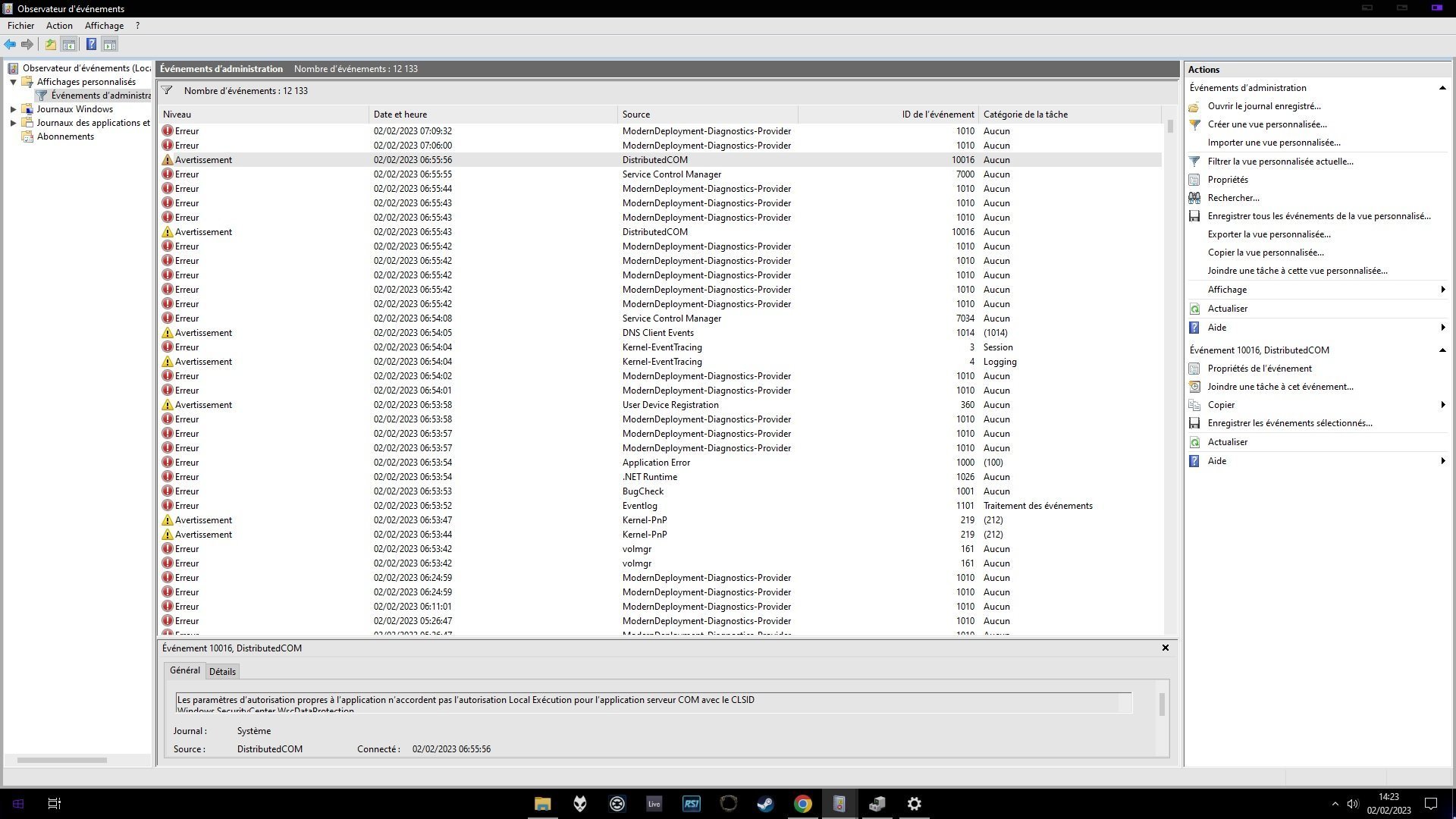The image size is (1456, 819).
Task: Open the Action menu
Action: 59,26
